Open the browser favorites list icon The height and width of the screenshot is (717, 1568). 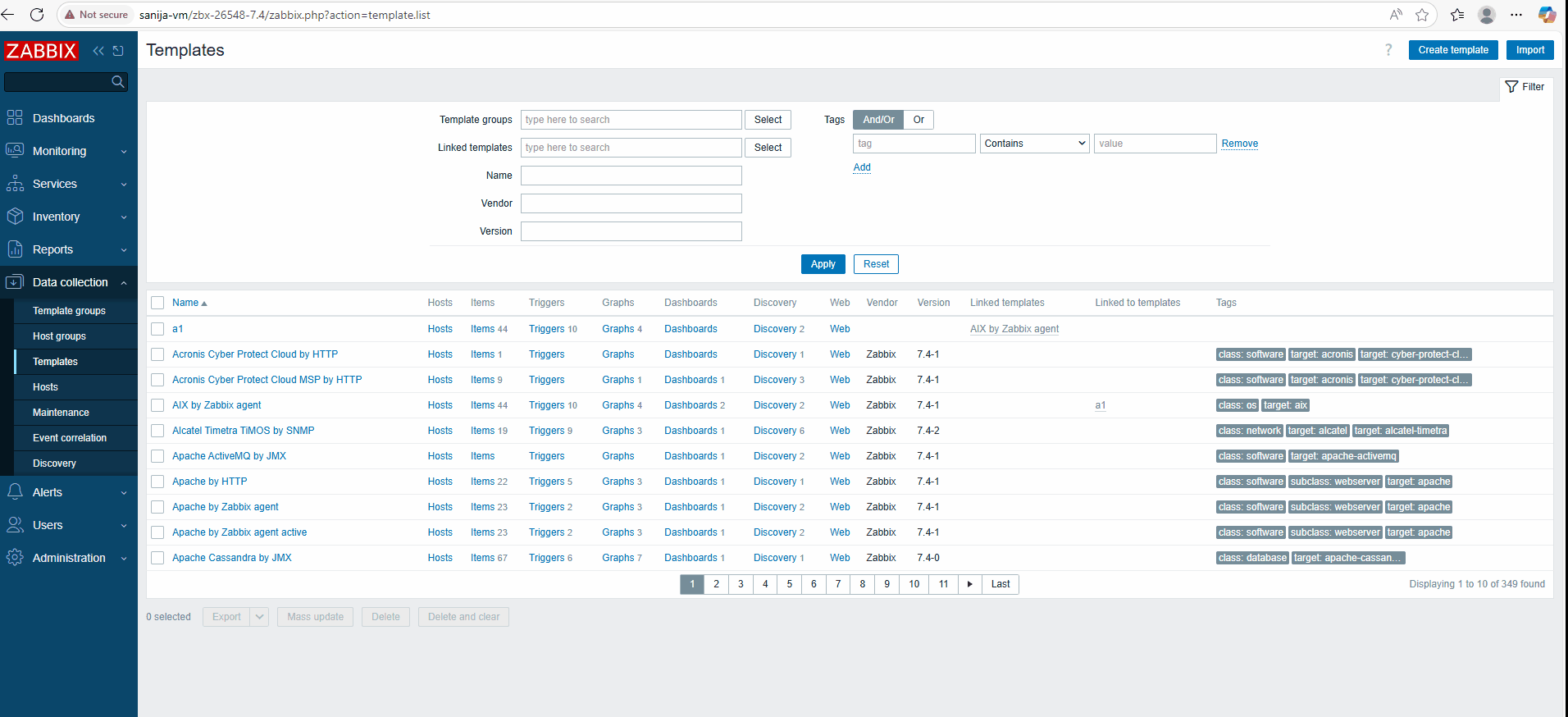(x=1457, y=15)
